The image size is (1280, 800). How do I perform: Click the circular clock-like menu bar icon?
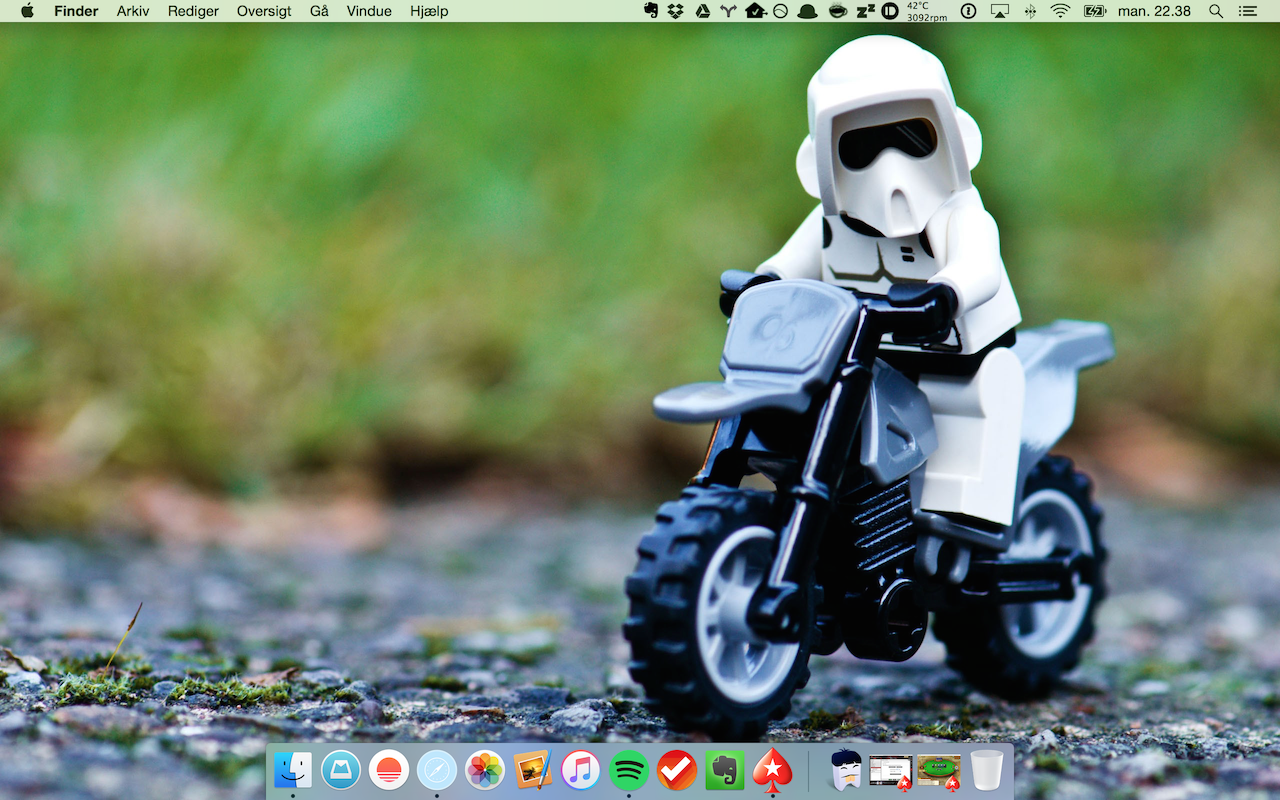(x=781, y=11)
